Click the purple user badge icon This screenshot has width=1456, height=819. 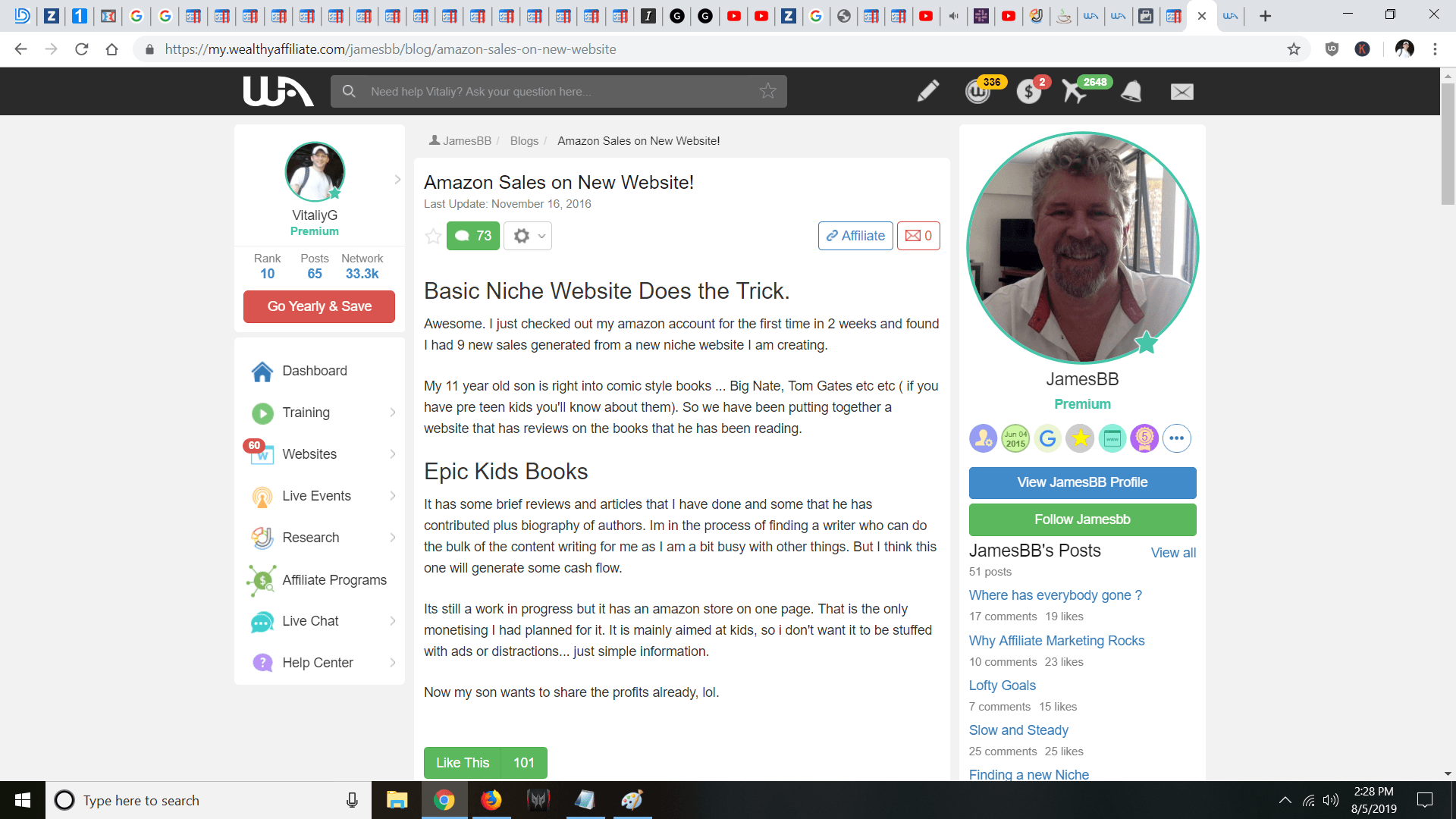[x=983, y=438]
